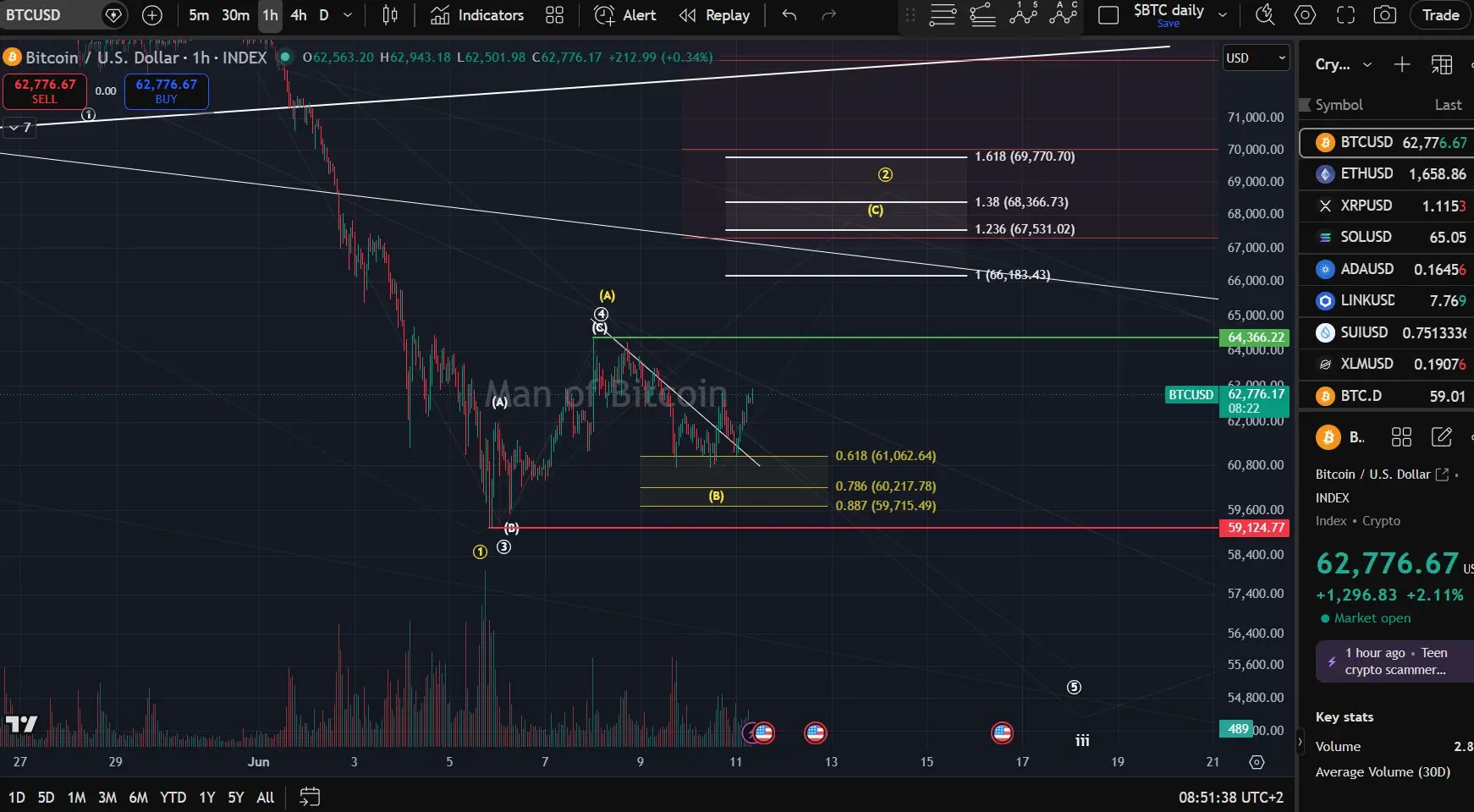
Task: Set the date range to All
Action: tap(265, 797)
